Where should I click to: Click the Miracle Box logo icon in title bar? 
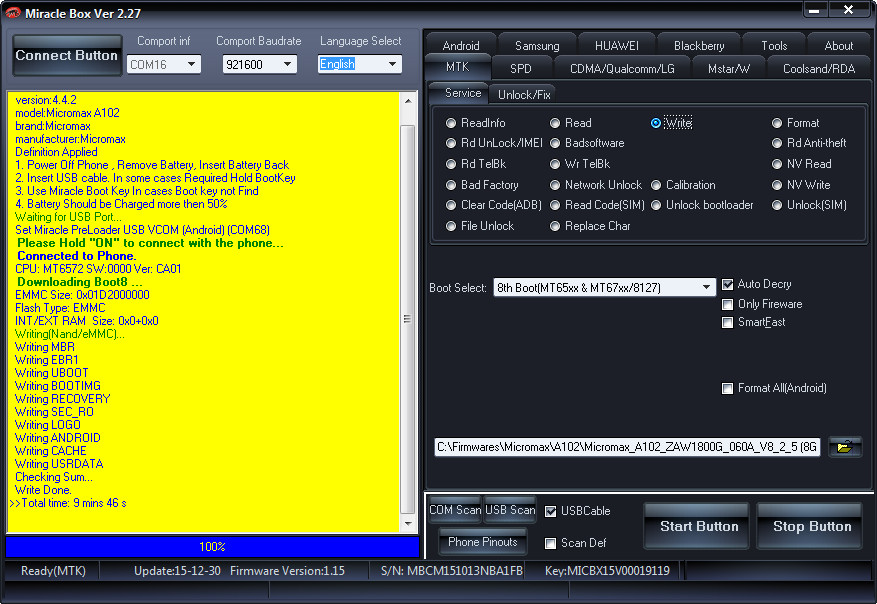(13, 13)
